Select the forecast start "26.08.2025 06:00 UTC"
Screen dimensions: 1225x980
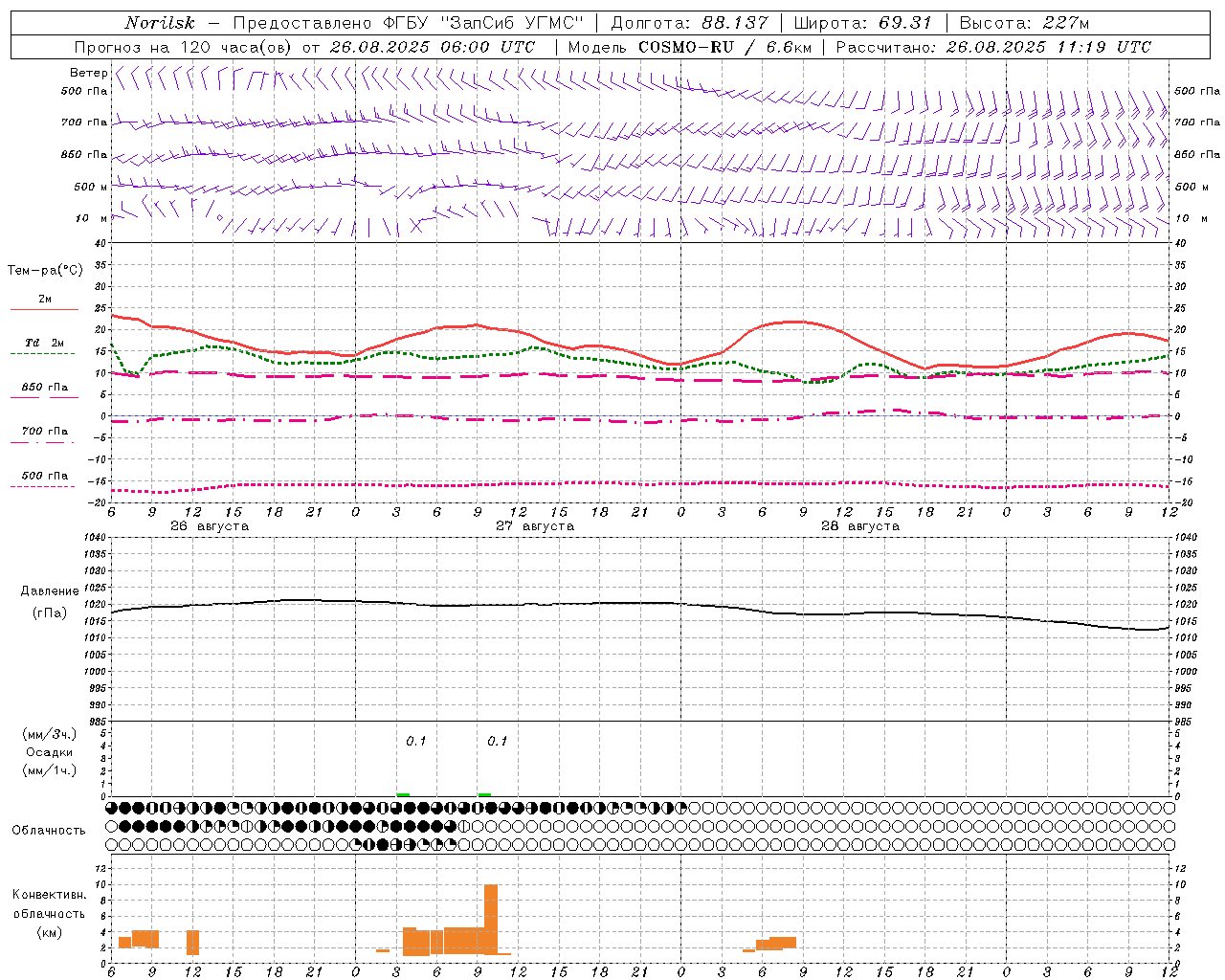(432, 47)
